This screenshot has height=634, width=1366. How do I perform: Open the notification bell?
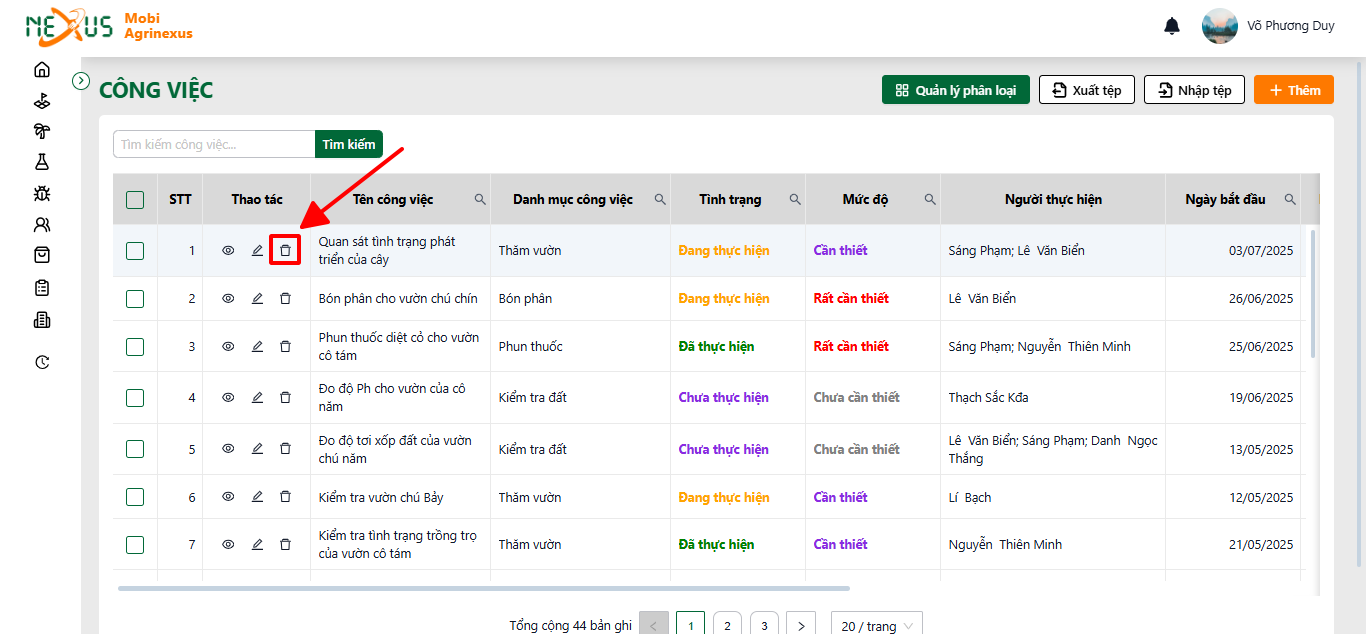tap(1172, 26)
